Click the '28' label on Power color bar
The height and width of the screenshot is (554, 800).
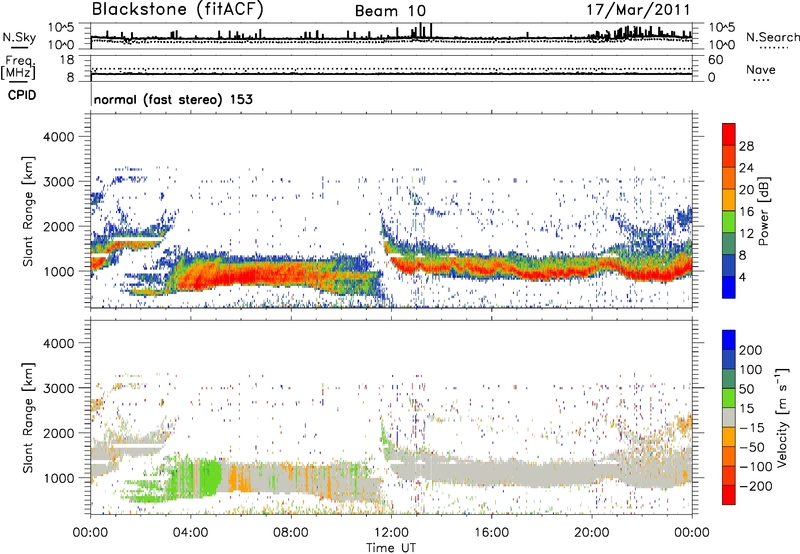pos(746,146)
